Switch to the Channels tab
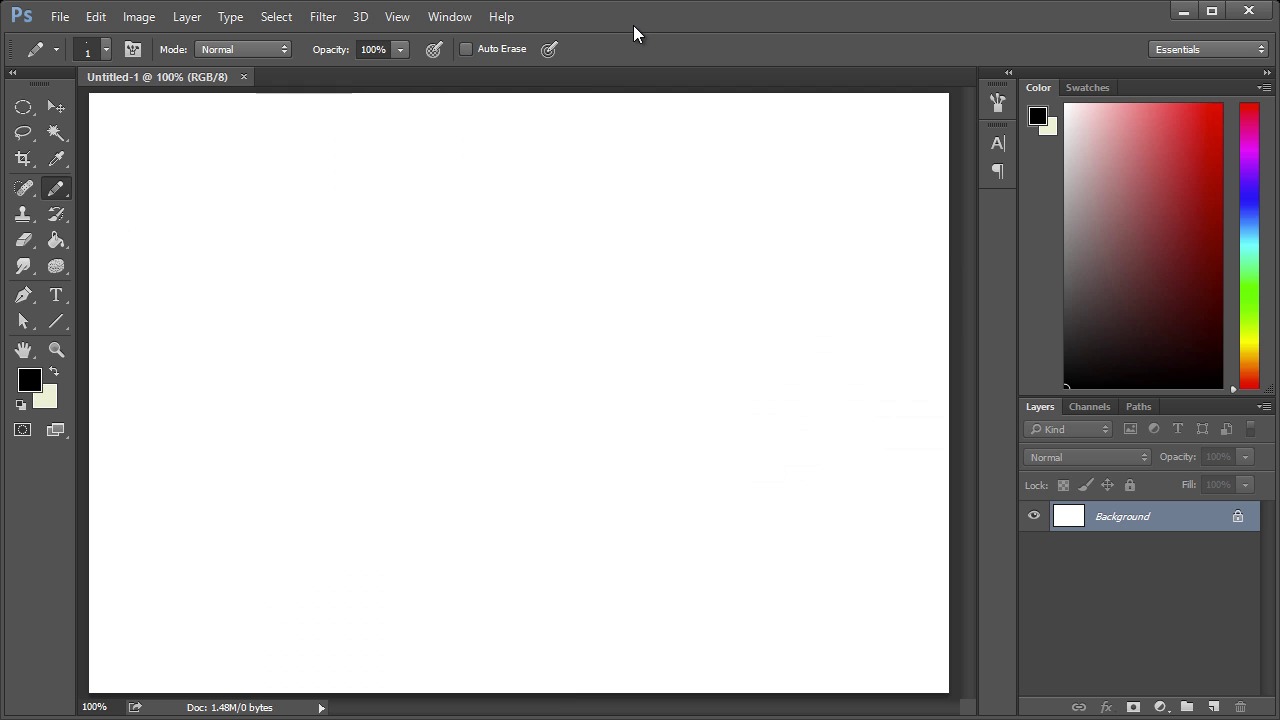This screenshot has height=720, width=1280. pos(1089,406)
